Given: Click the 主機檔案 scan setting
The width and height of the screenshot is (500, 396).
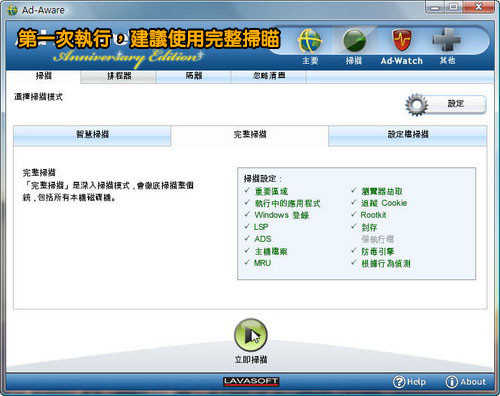Looking at the screenshot, I should tap(271, 251).
